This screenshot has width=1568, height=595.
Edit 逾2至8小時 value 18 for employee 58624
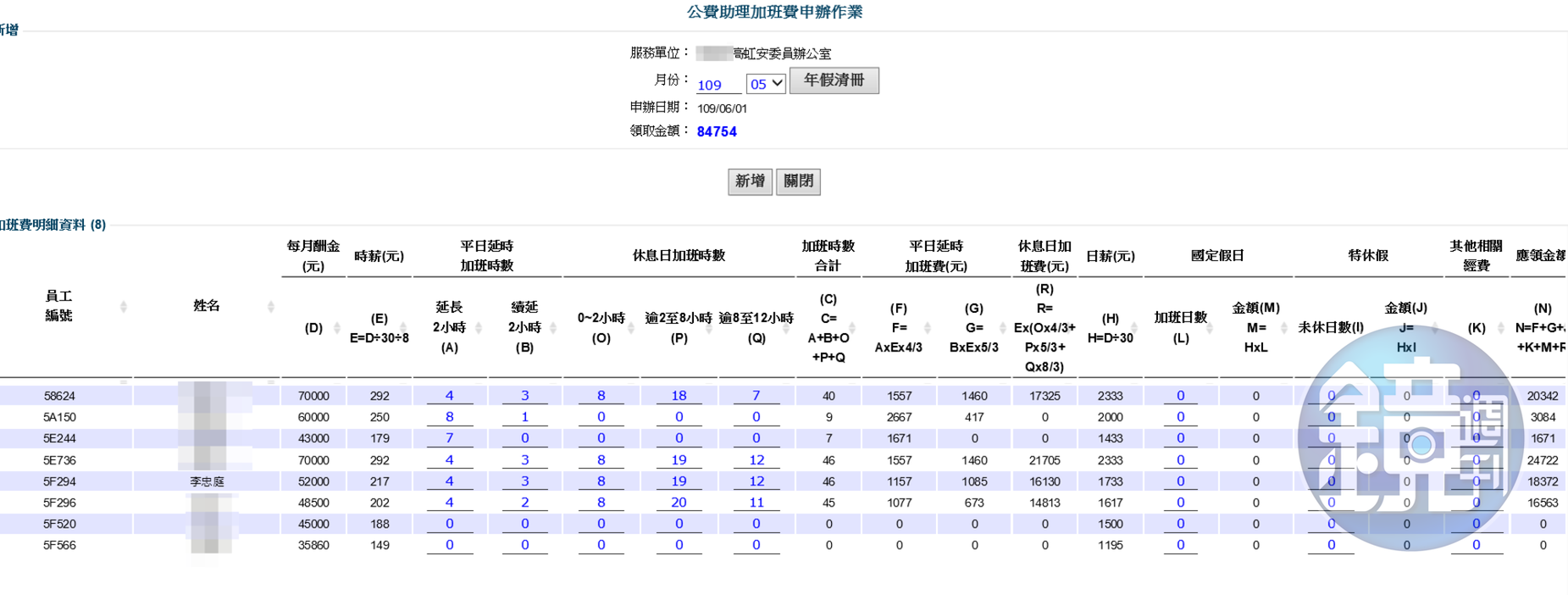click(x=679, y=396)
